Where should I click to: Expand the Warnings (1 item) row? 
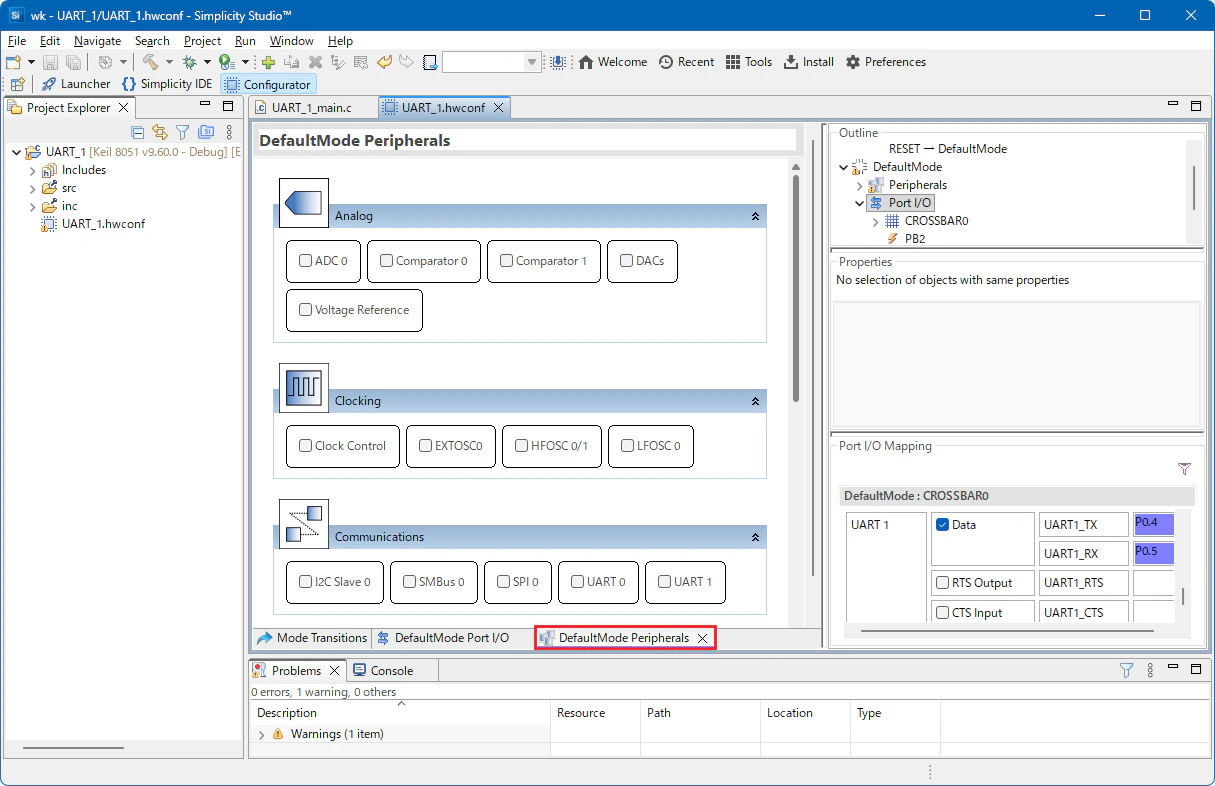click(x=262, y=735)
